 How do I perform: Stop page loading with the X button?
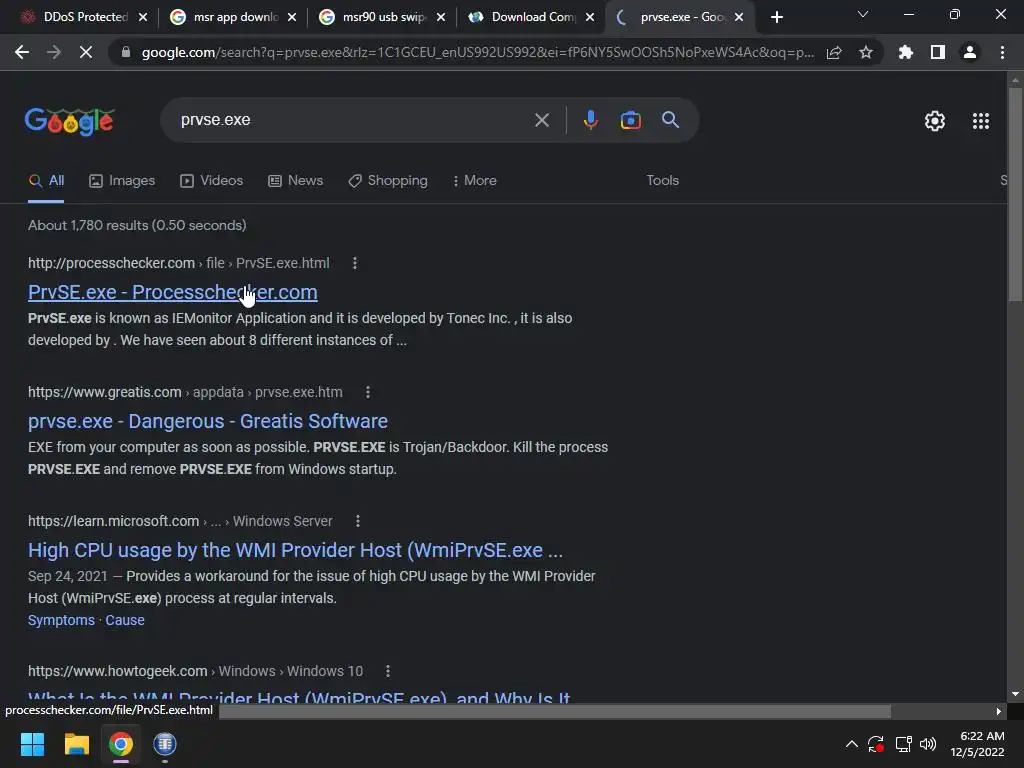tap(86, 52)
